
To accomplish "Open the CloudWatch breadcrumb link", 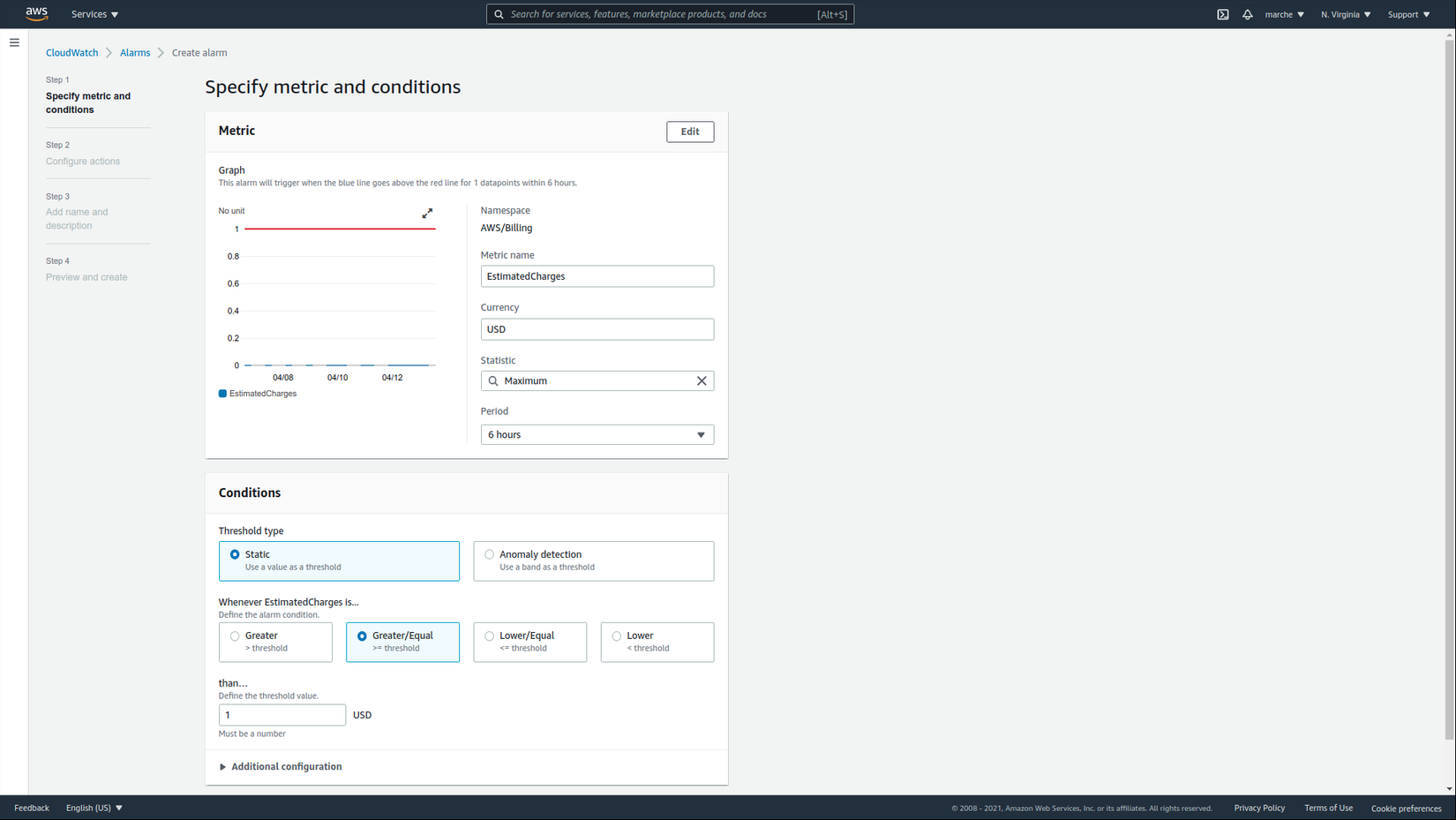I will [x=72, y=53].
